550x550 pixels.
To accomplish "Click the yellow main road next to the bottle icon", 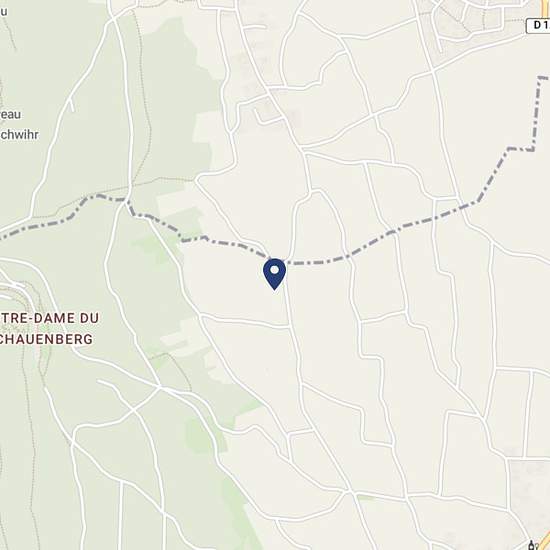I will pos(544,542).
